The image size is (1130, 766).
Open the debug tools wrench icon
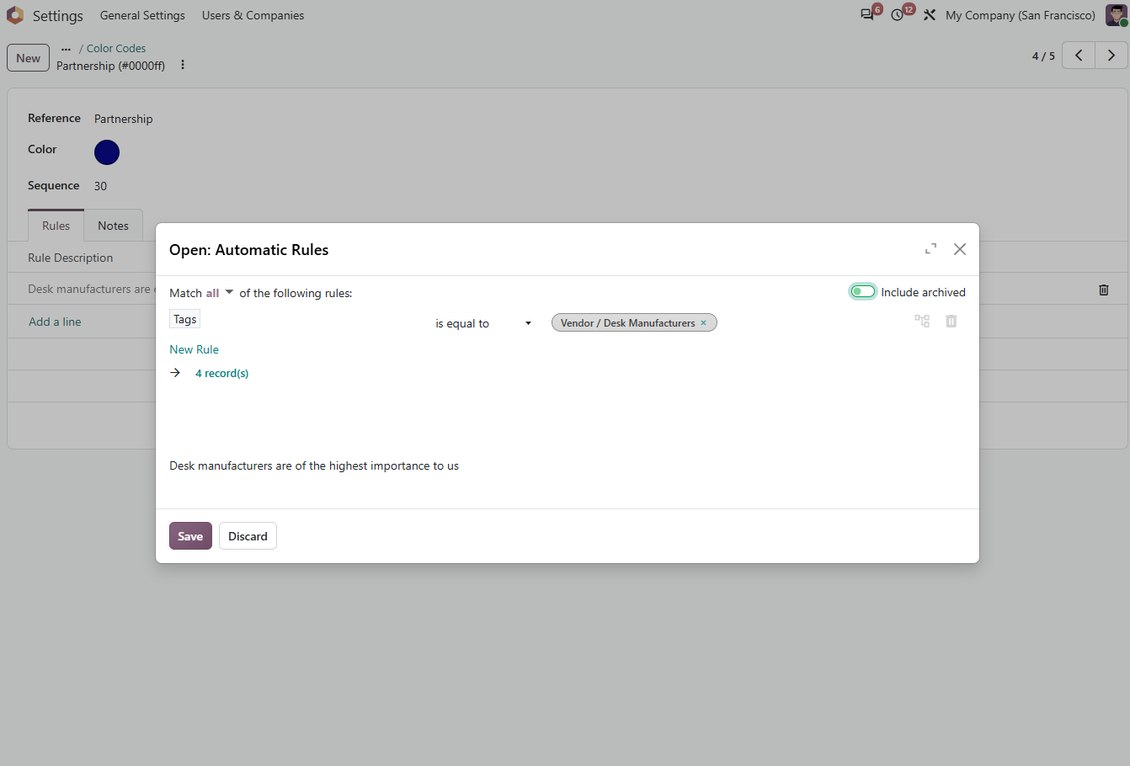coord(930,15)
